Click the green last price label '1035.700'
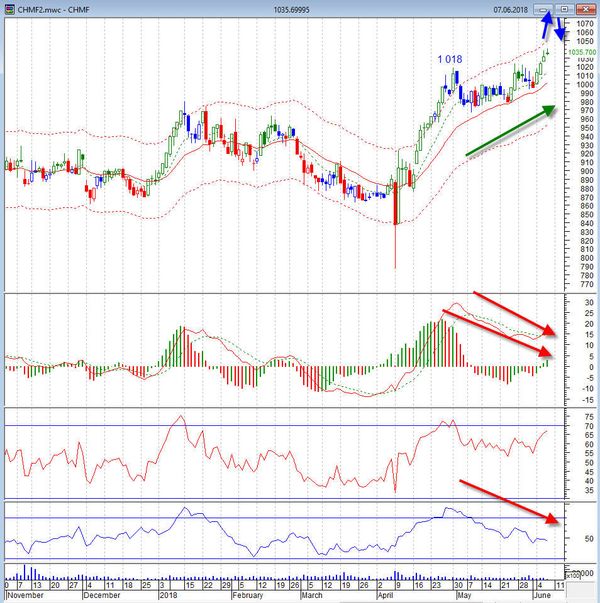Screen dimensions: 600x603 pos(582,52)
